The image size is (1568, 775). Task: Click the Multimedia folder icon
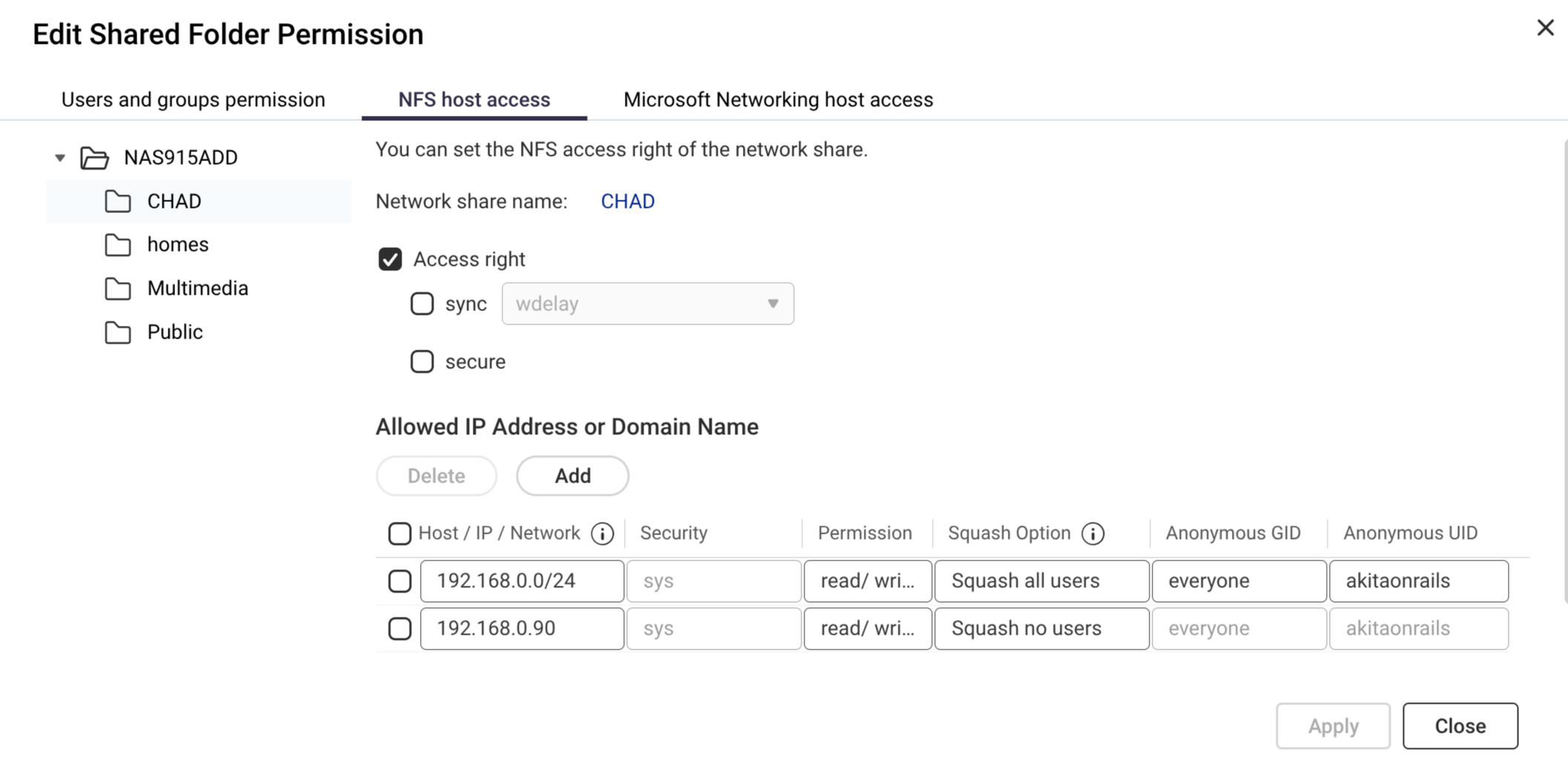tap(118, 289)
